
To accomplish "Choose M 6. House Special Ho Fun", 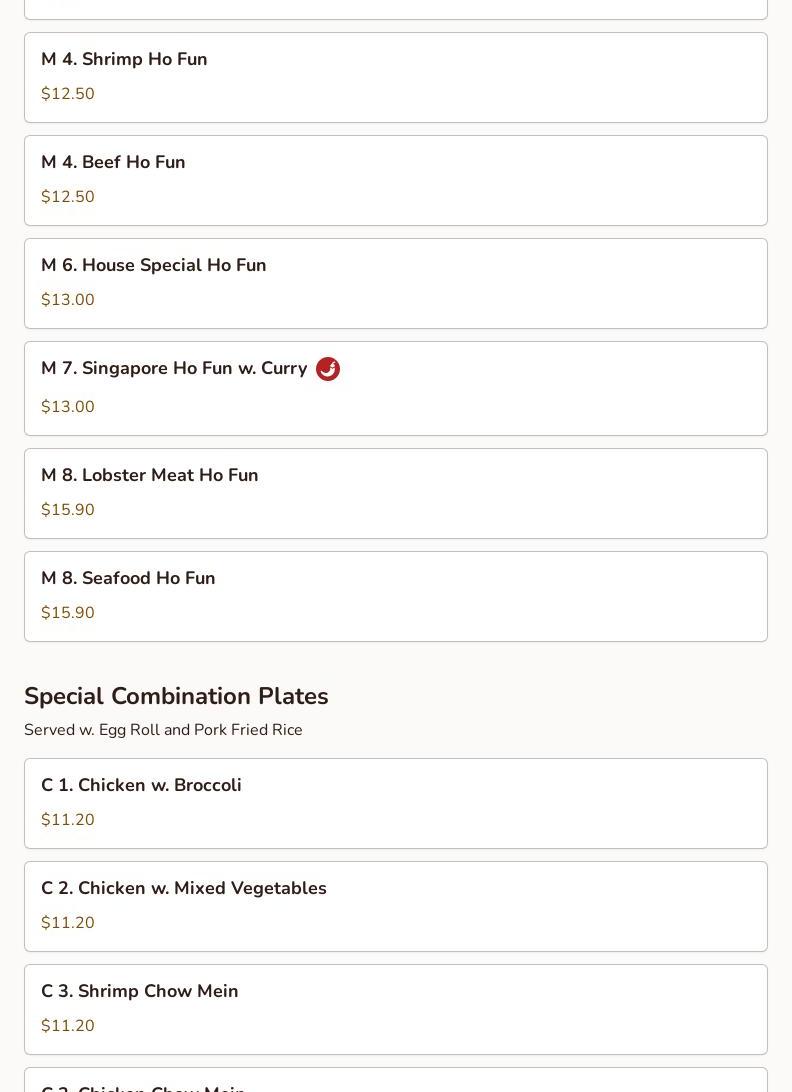I will (154, 265).
